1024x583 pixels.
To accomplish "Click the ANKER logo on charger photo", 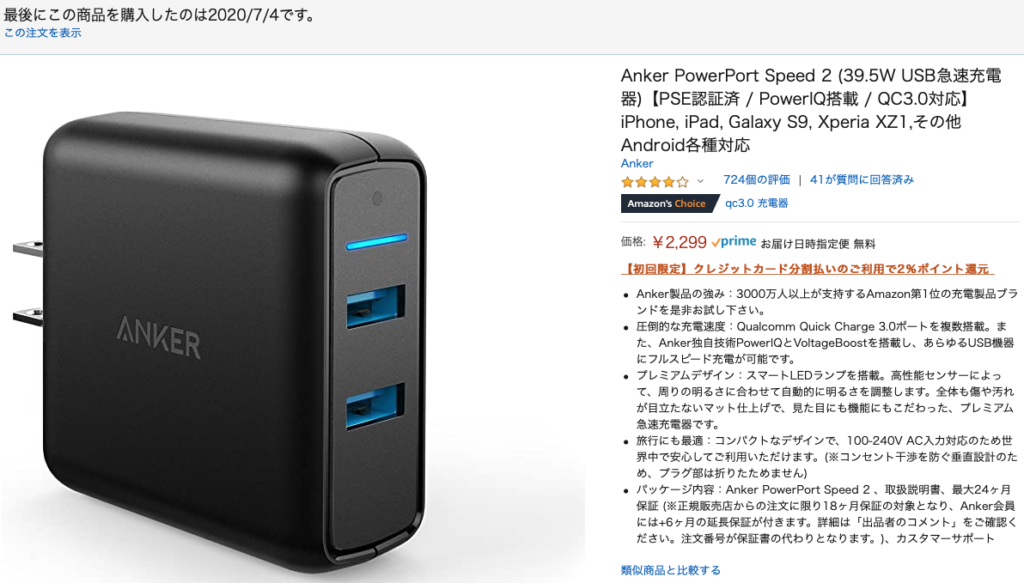I will coord(159,338).
